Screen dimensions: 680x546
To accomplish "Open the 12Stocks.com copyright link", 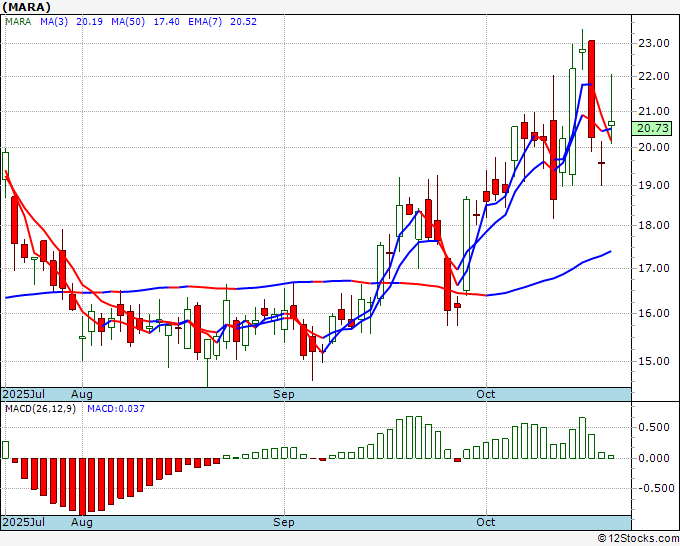I will coord(638,538).
